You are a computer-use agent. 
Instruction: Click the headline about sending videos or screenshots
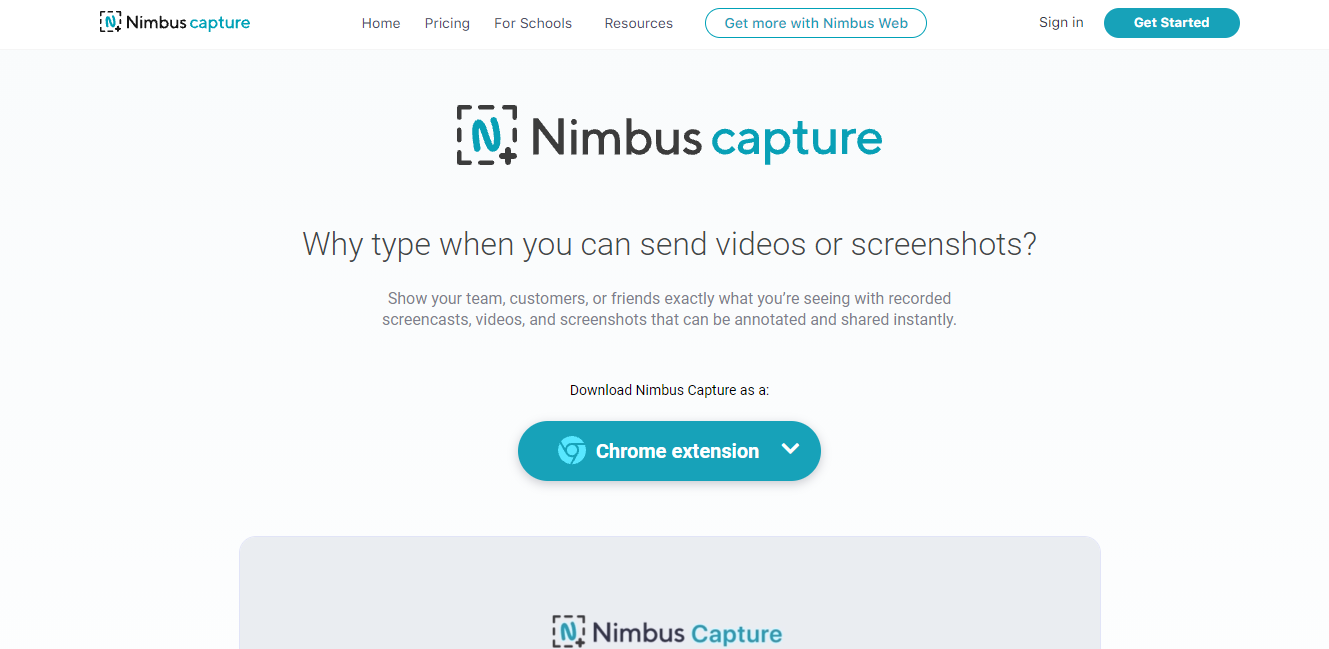click(x=669, y=244)
